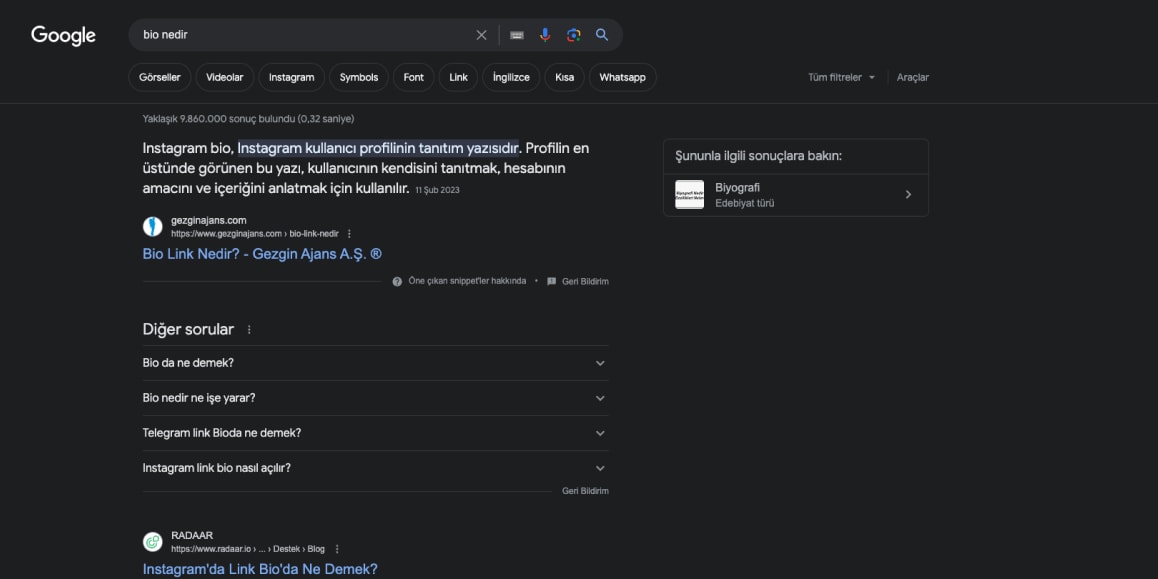The image size is (1158, 579).
Task: Select the Instagram filter chip
Action: click(292, 78)
